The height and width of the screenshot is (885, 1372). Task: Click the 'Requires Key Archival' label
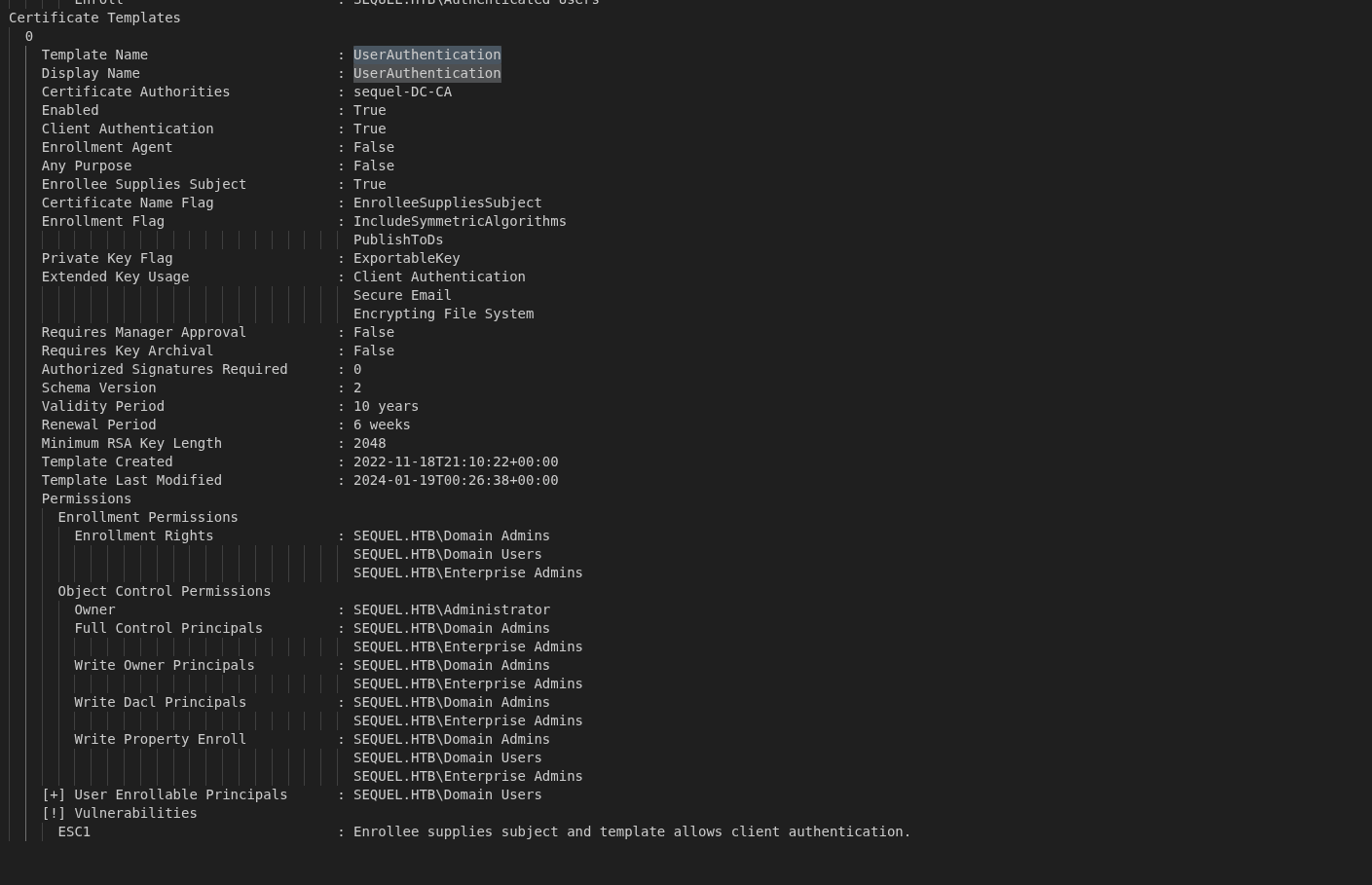coord(128,350)
